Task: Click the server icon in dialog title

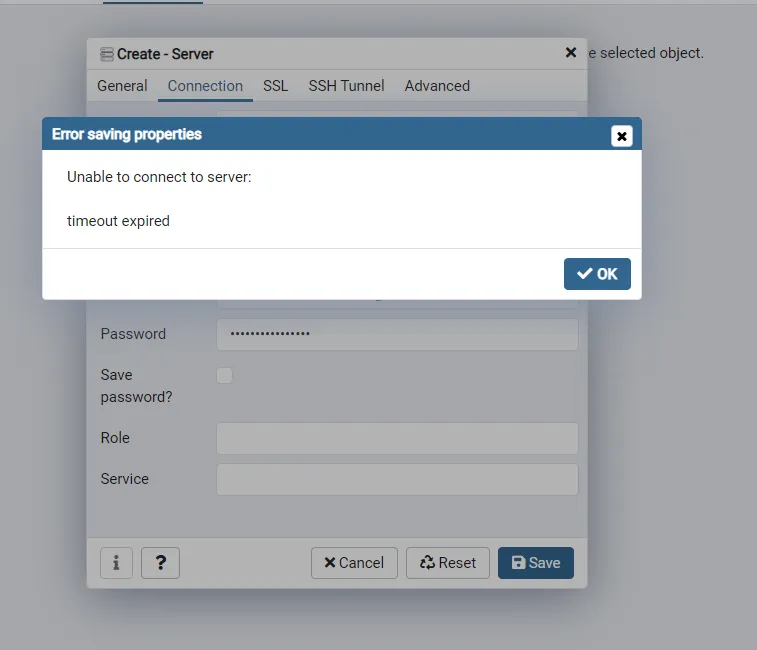Action: click(x=106, y=54)
